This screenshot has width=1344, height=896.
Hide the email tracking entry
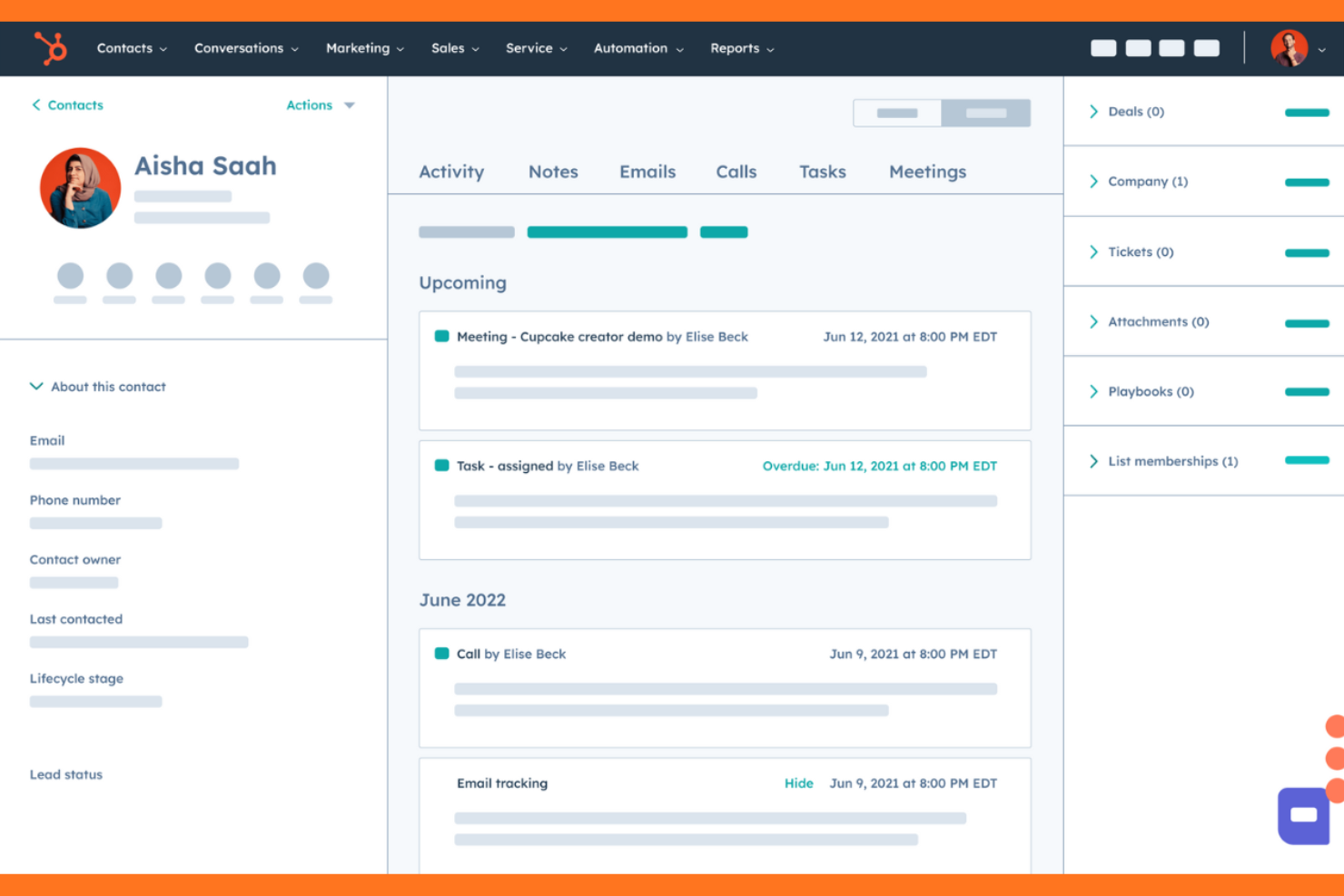point(798,783)
